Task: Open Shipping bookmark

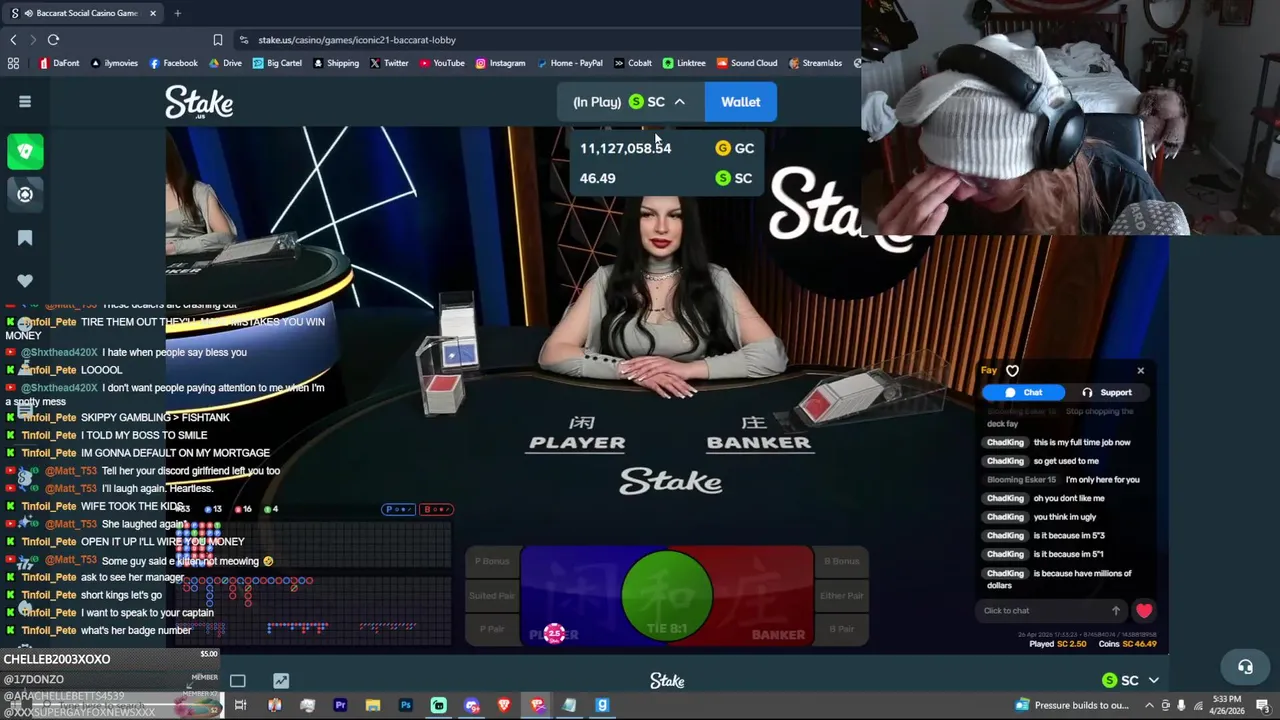Action: pos(336,63)
